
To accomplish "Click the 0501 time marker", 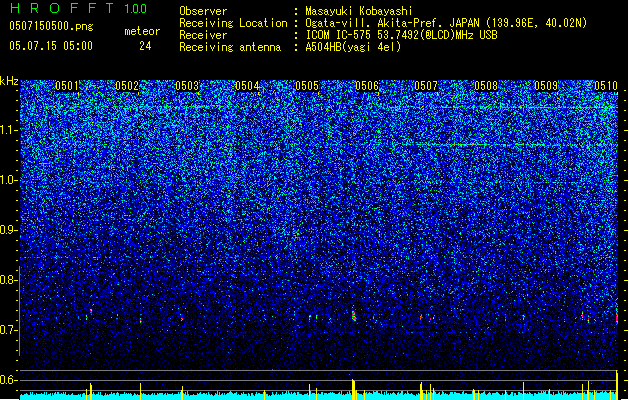I will coord(67,86).
